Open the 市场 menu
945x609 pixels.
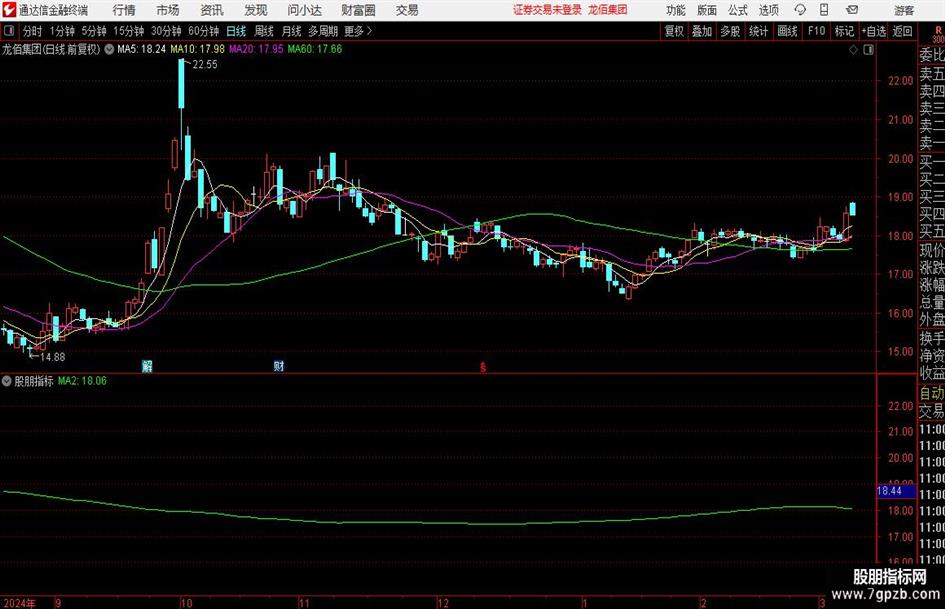point(168,10)
